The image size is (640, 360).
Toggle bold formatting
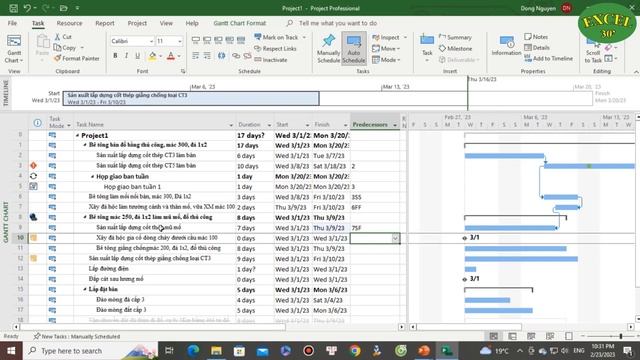coord(116,56)
